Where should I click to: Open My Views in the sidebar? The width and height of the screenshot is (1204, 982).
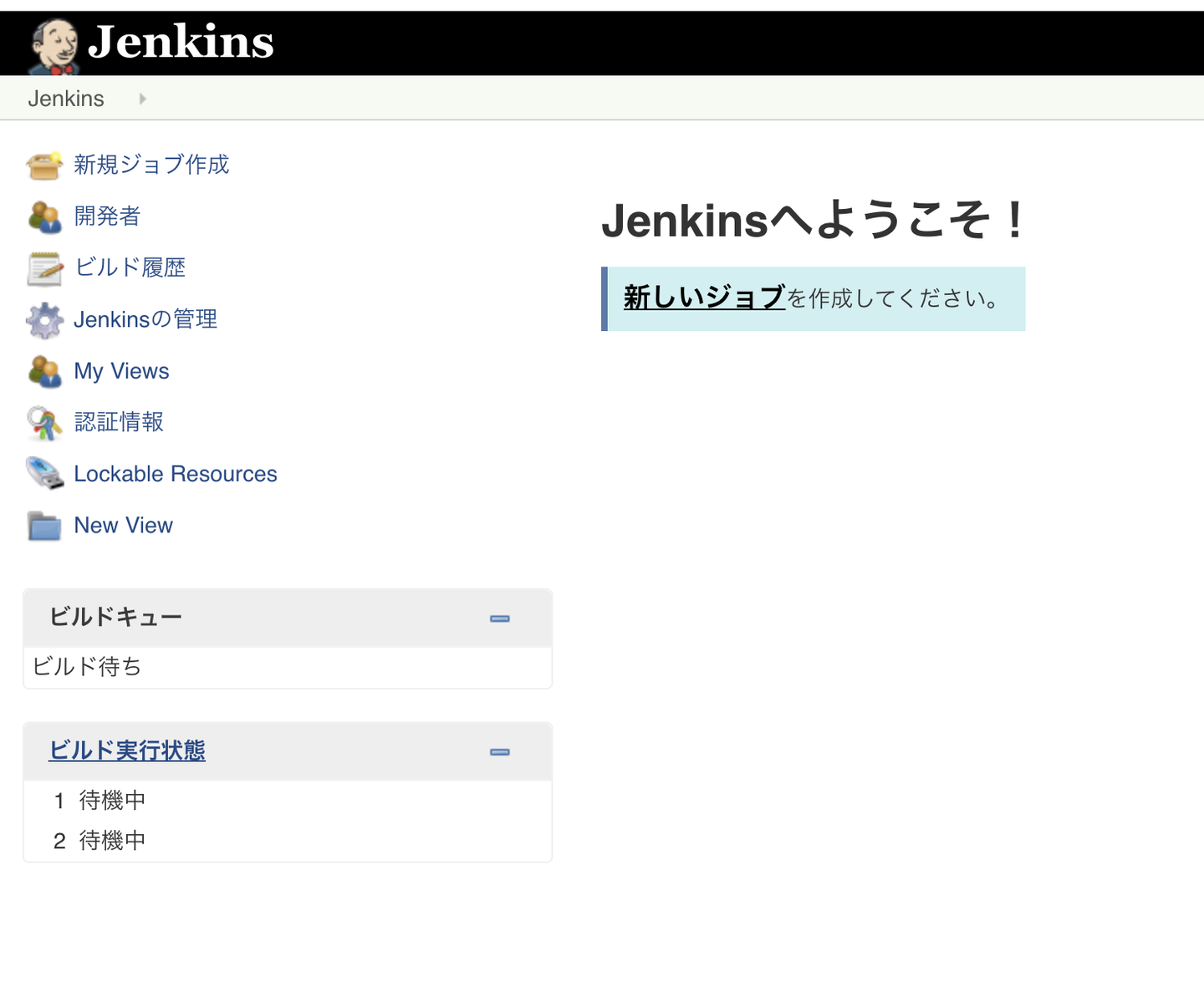121,371
